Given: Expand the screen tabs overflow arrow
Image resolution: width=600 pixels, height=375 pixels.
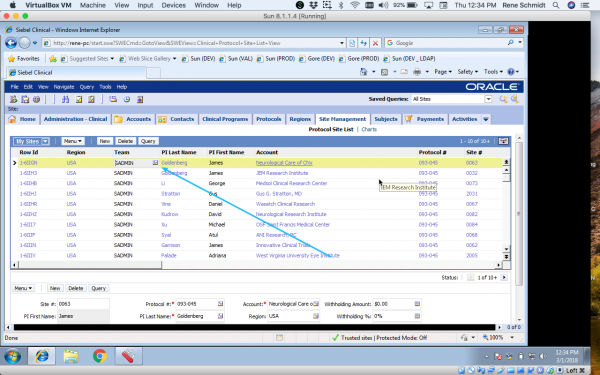Looking at the screenshot, I should (x=486, y=119).
